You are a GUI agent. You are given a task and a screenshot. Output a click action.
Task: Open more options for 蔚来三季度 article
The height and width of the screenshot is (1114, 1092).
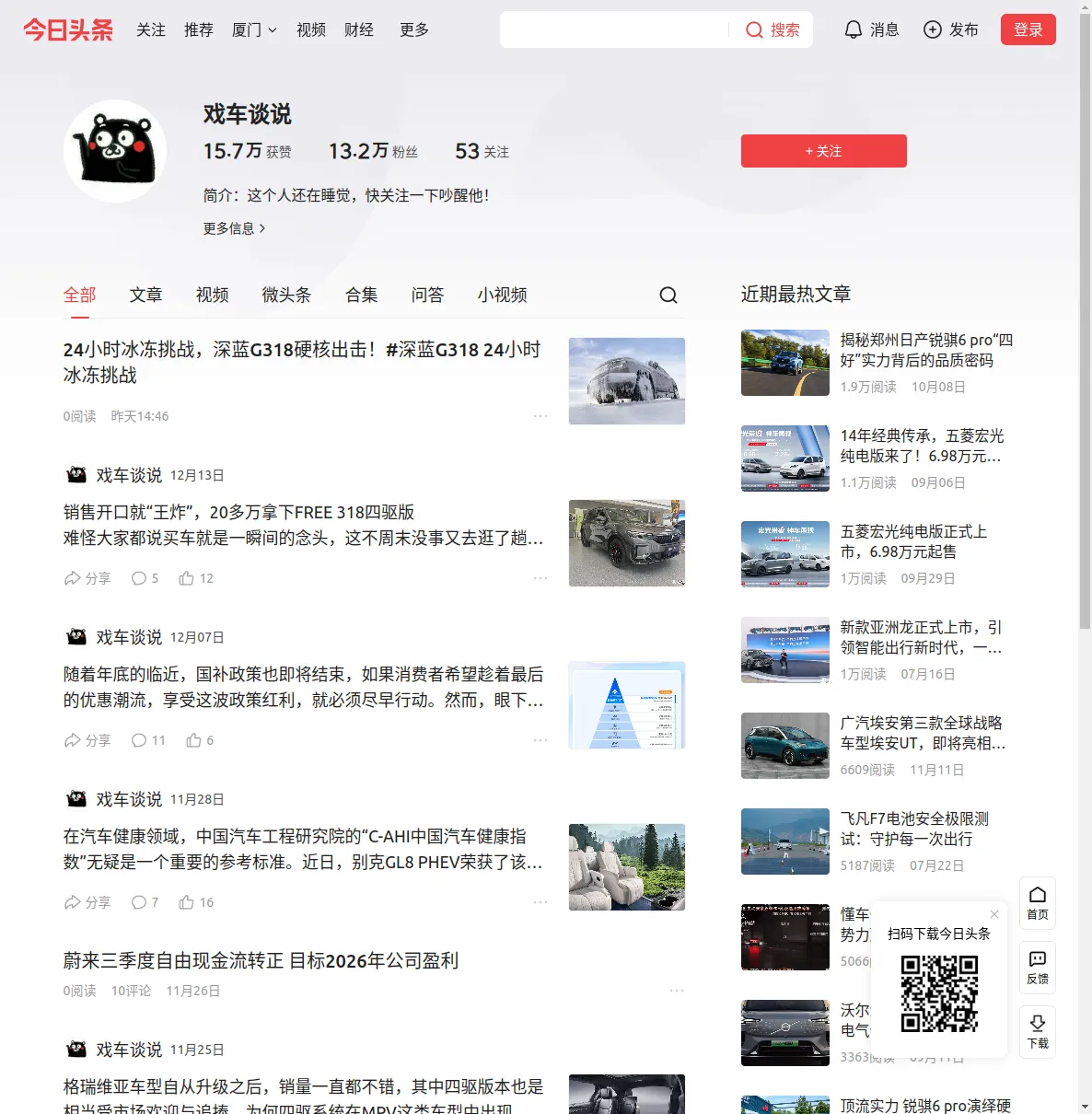click(x=677, y=991)
